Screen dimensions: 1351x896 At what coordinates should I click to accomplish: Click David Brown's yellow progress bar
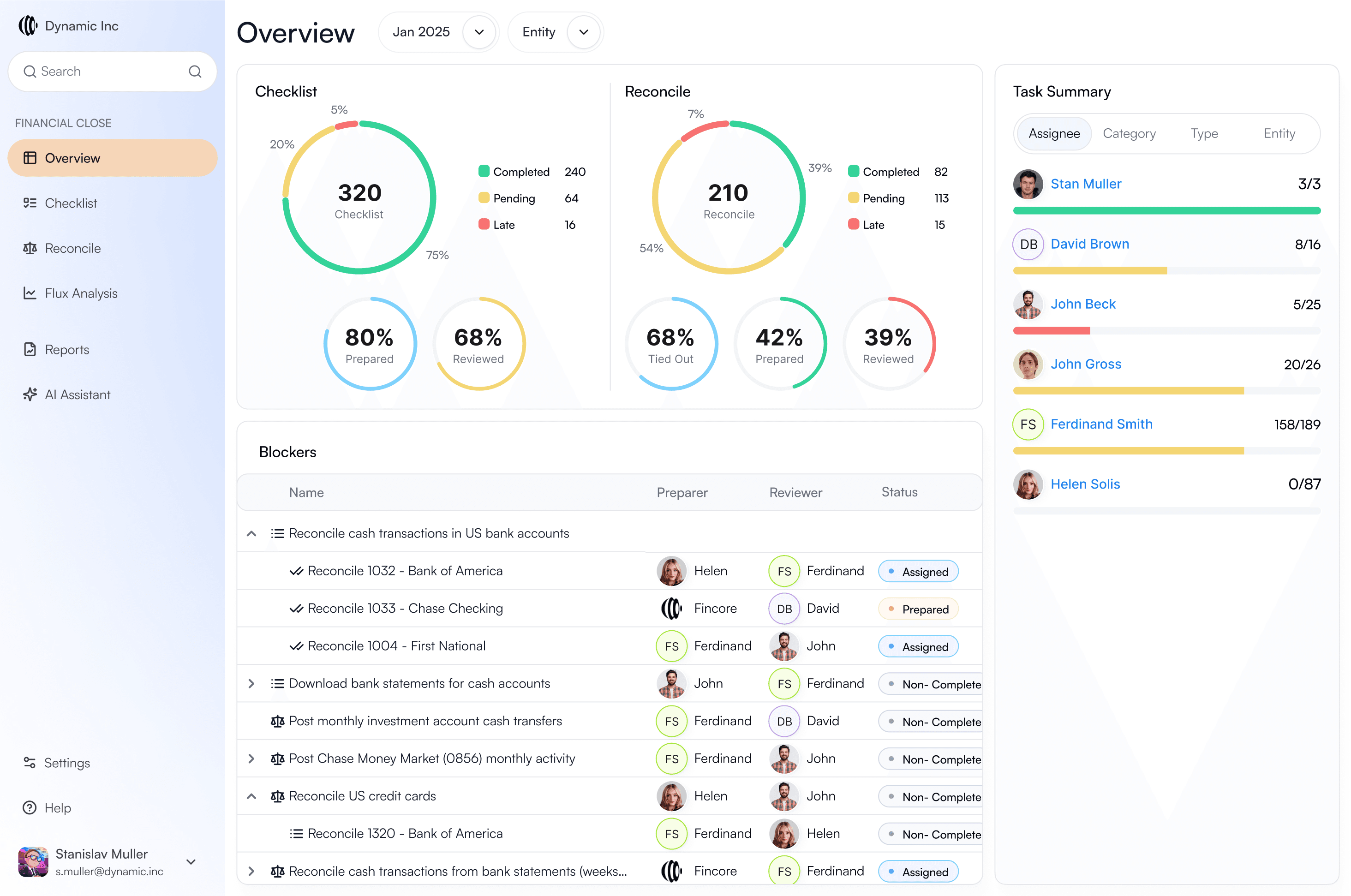[x=1090, y=271]
